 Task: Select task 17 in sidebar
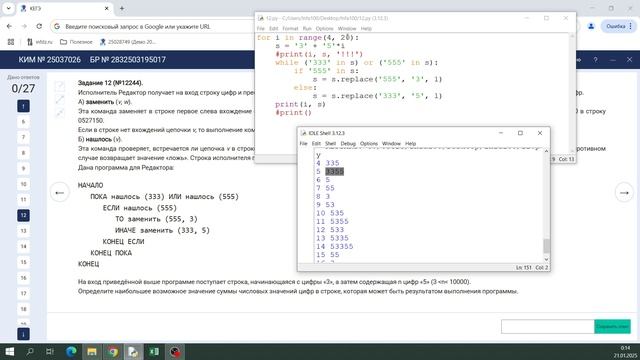tap(23, 293)
